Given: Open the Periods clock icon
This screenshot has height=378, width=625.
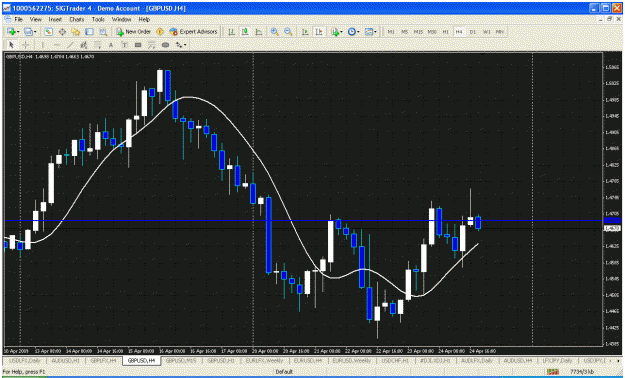Looking at the screenshot, I should click(x=352, y=32).
